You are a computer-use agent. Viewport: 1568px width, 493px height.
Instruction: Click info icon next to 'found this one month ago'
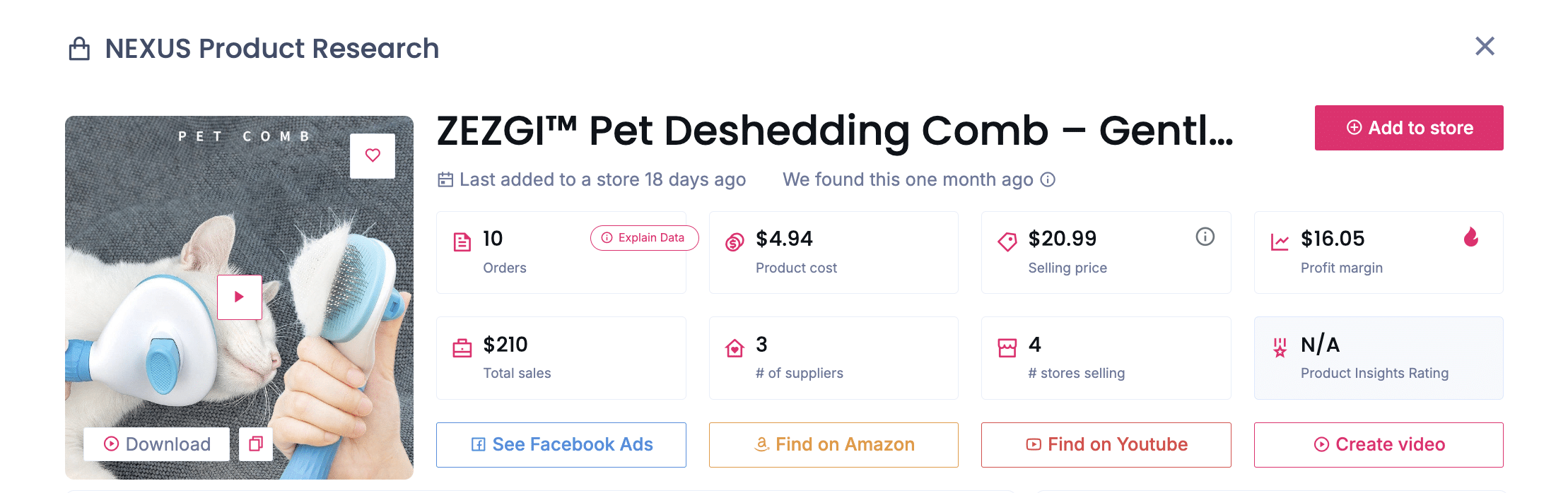coord(1048,180)
